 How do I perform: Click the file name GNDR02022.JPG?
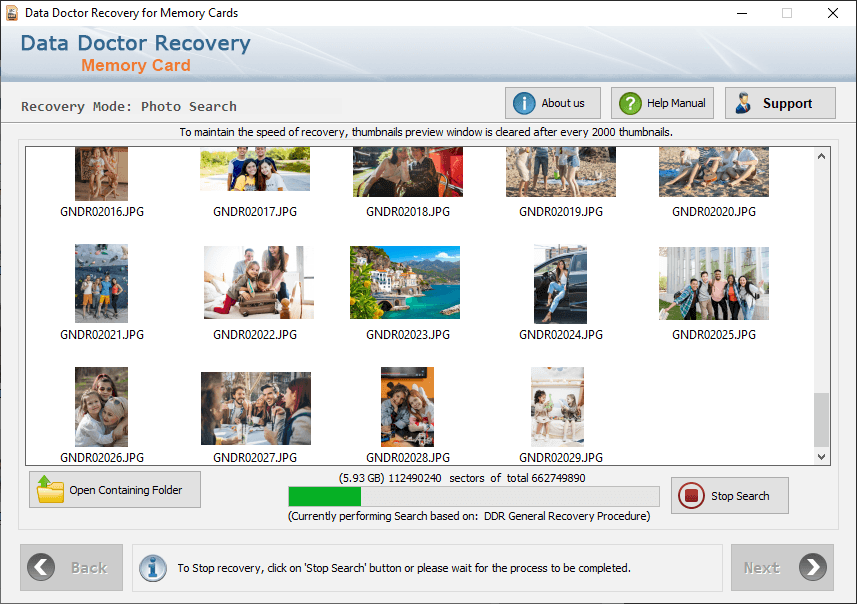coord(255,335)
